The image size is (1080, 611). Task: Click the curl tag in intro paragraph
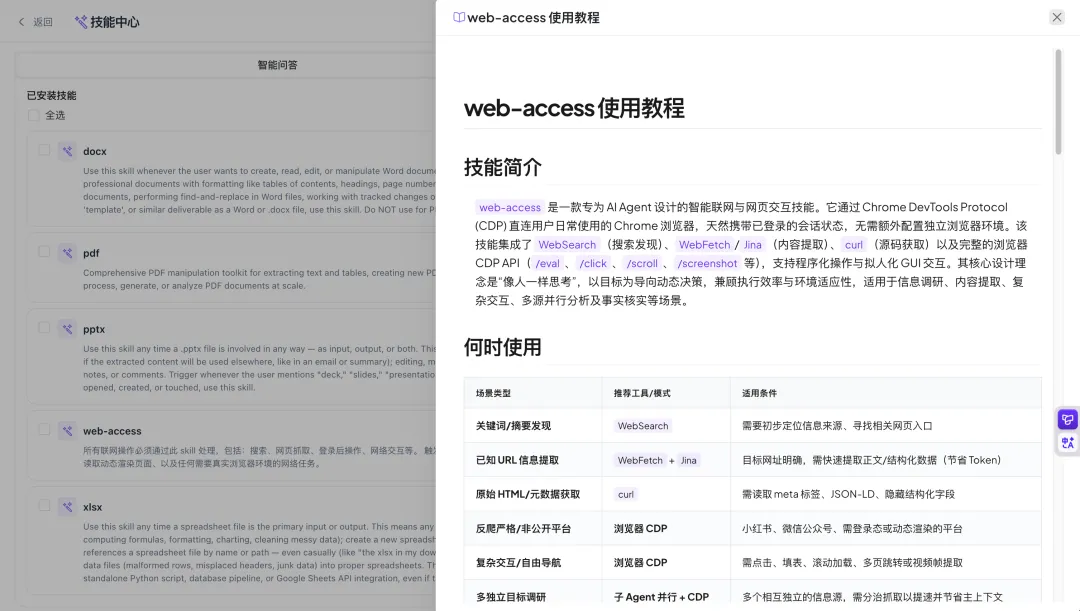[853, 245]
